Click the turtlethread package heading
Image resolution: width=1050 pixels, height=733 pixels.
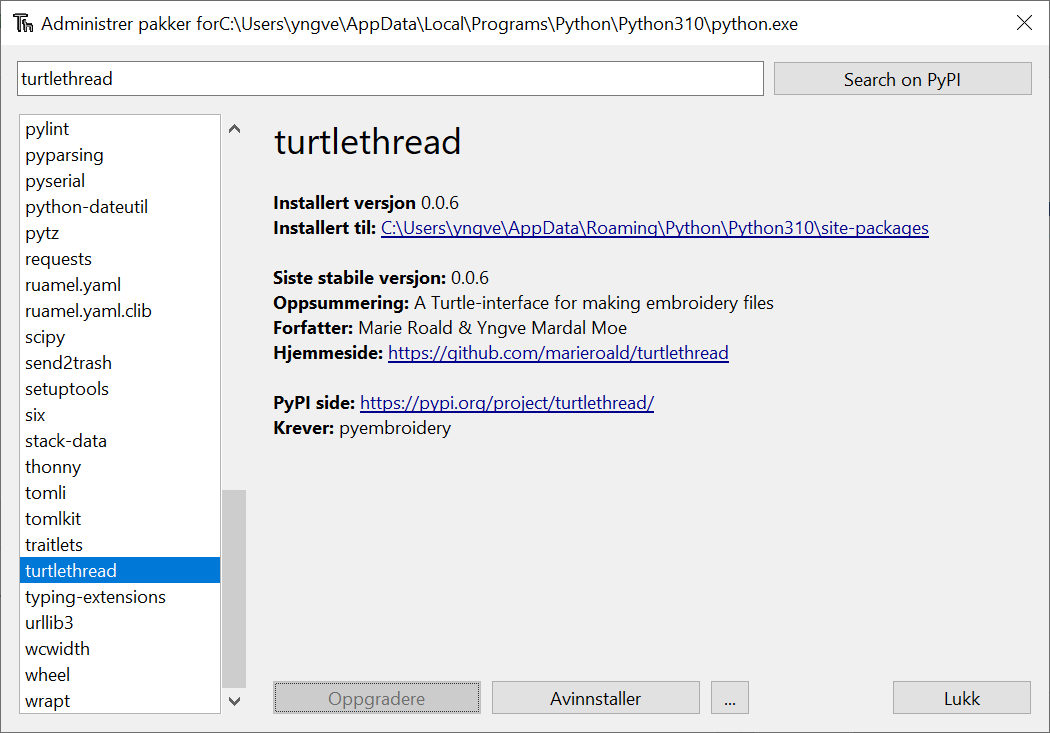(368, 142)
